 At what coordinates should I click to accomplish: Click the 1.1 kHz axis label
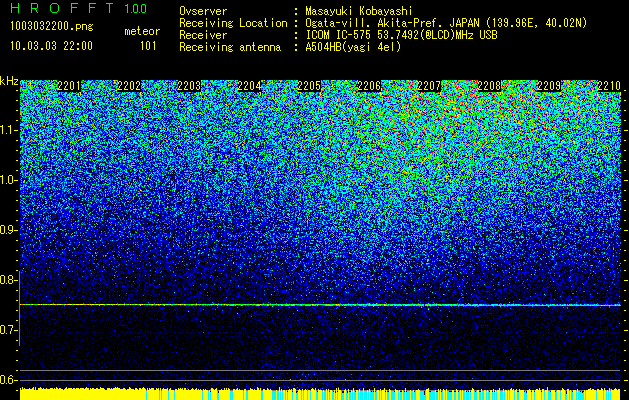click(8, 130)
